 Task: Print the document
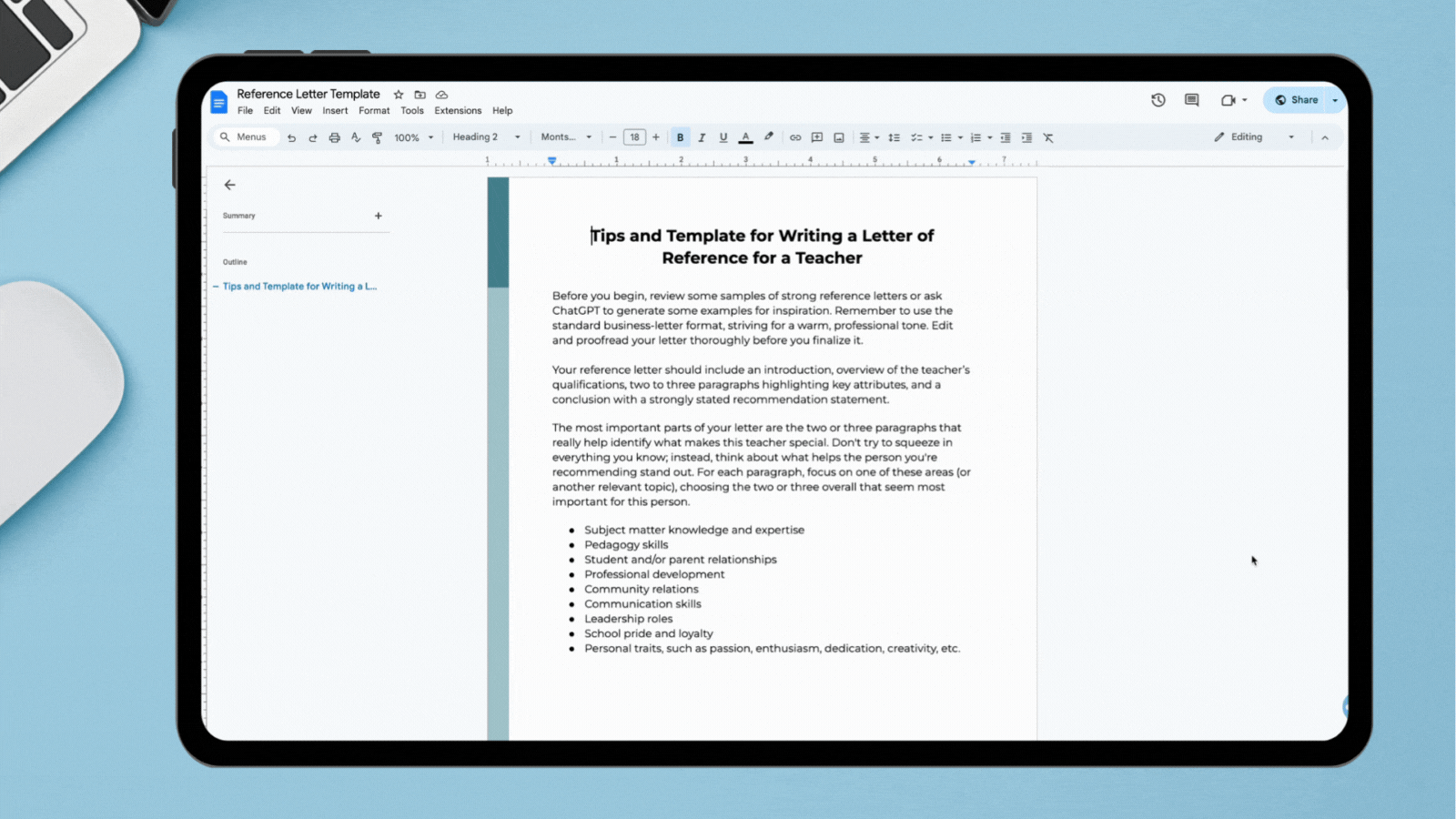[x=334, y=137]
